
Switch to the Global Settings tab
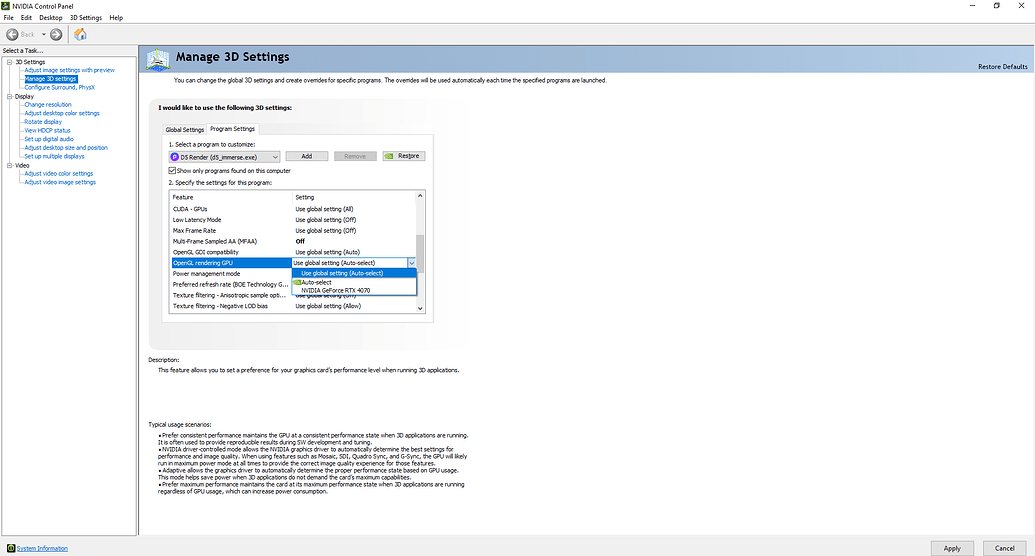[184, 129]
